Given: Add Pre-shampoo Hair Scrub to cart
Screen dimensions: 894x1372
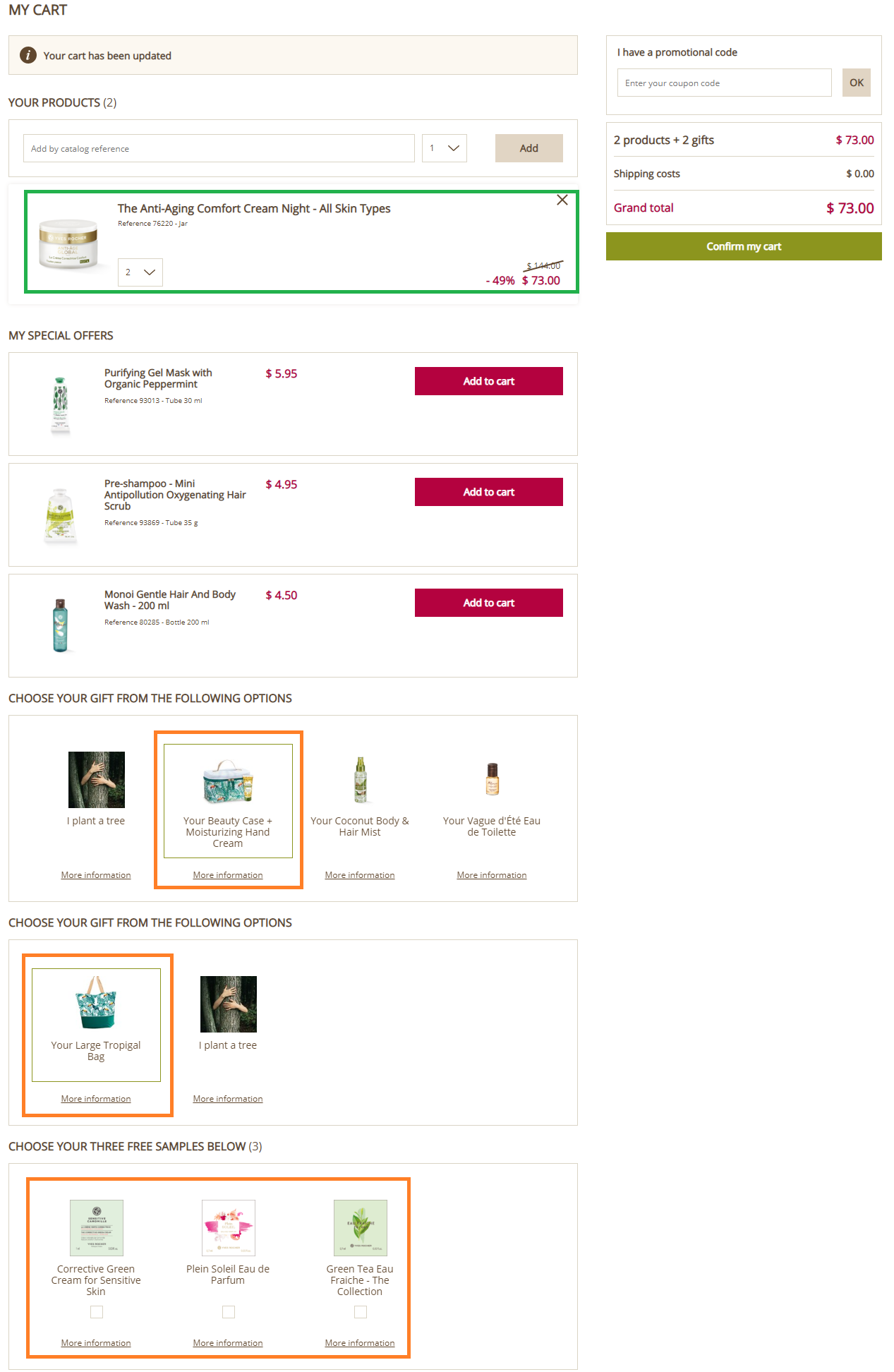Looking at the screenshot, I should [x=489, y=492].
